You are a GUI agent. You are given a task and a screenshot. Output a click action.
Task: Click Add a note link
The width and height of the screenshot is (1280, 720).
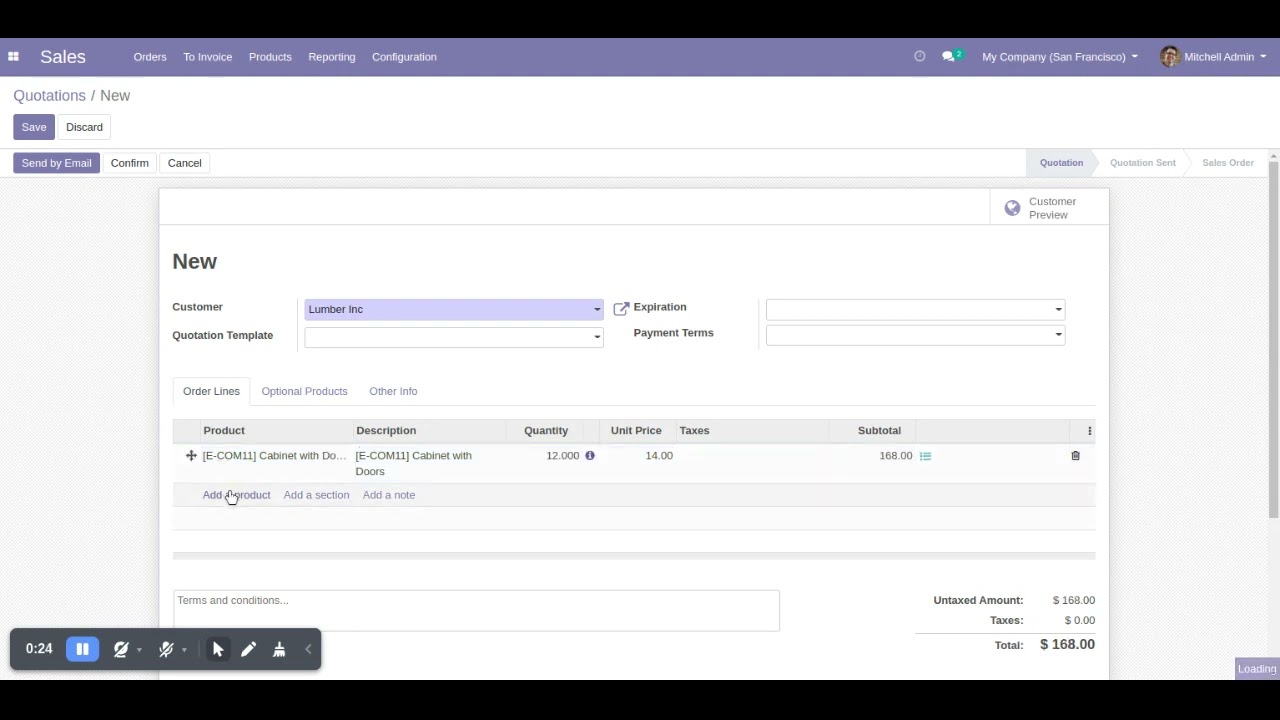click(389, 495)
